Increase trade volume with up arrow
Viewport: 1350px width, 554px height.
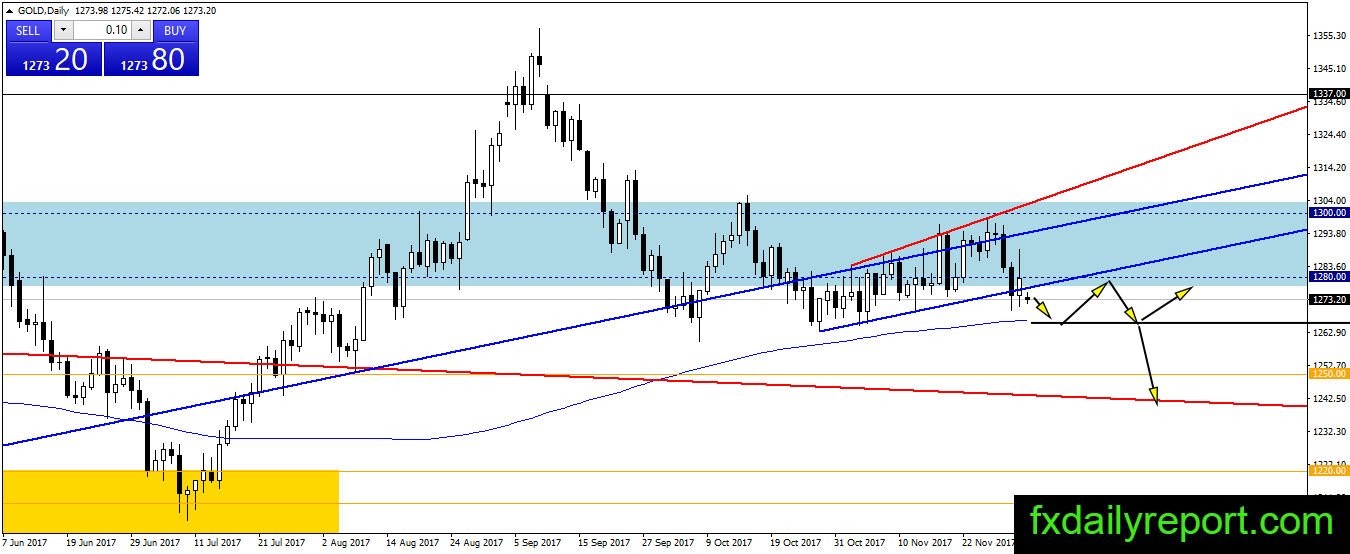coord(140,30)
